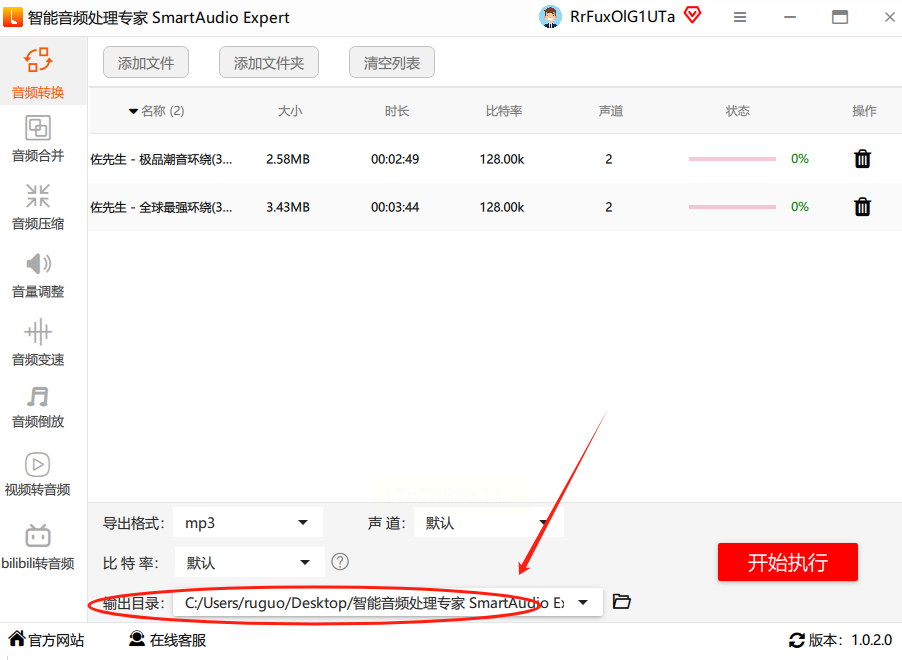Image resolution: width=902 pixels, height=660 pixels.
Task: Expand the 导出格式 mp3 dropdown
Action: pos(248,522)
